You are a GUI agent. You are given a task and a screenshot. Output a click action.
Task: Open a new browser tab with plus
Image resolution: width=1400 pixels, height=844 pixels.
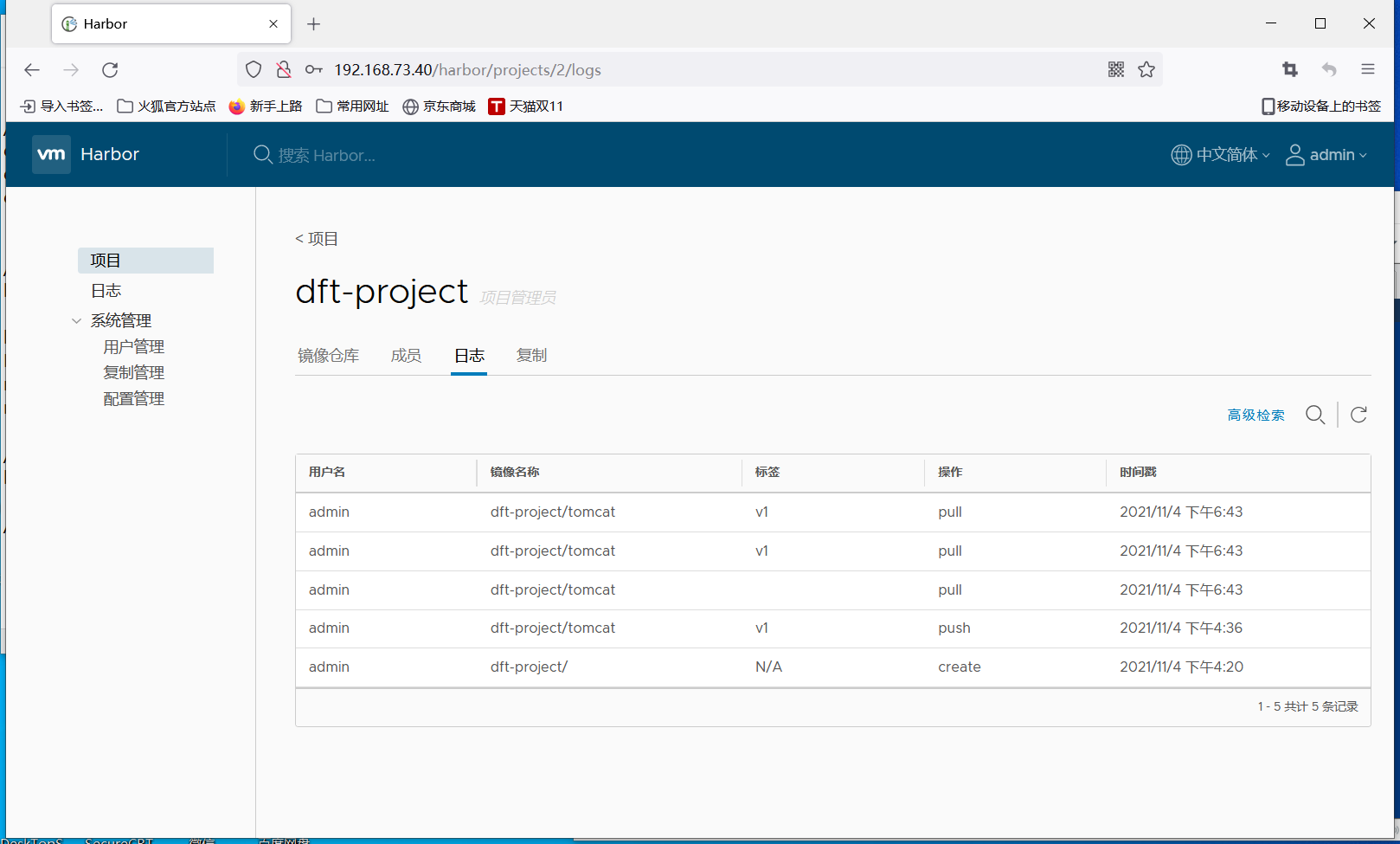(x=314, y=24)
